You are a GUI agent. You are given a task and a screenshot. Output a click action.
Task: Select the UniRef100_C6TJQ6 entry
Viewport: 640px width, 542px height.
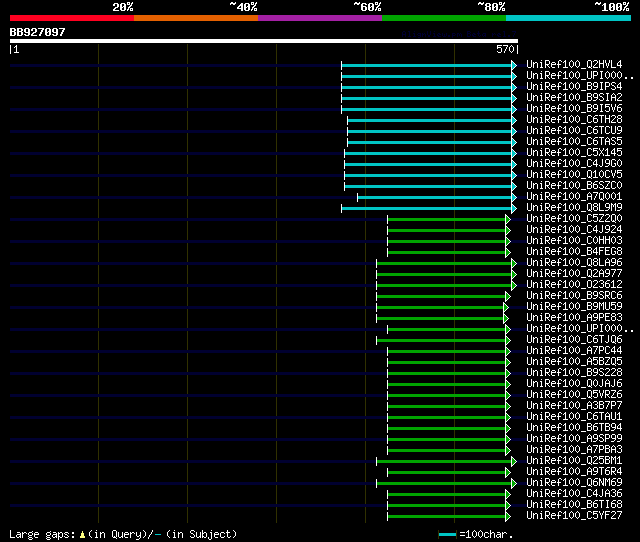click(x=574, y=340)
